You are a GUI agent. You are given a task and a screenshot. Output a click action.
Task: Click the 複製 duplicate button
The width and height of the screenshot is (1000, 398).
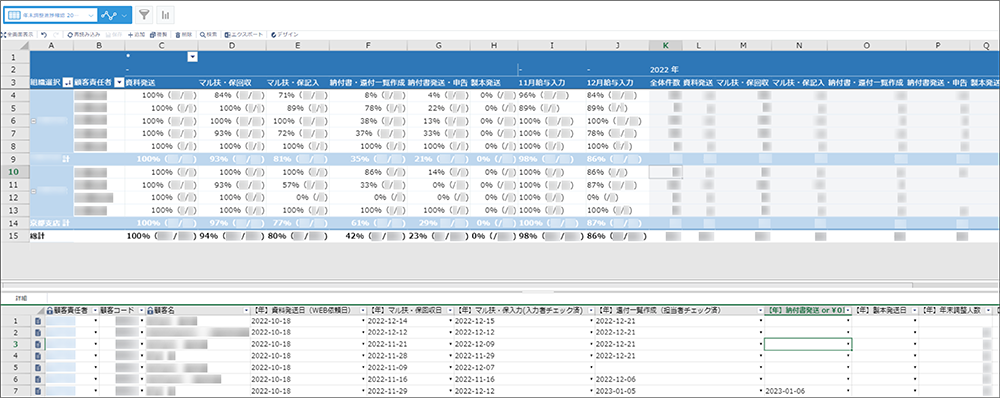(x=159, y=34)
